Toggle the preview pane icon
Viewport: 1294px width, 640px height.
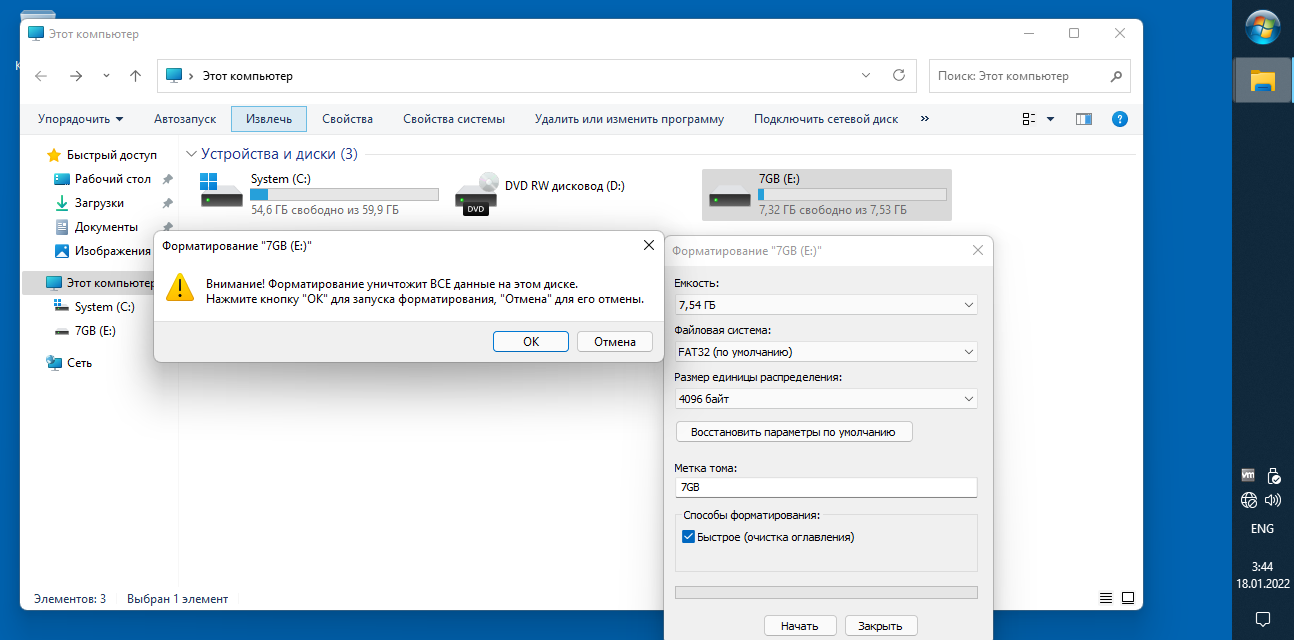point(1084,119)
